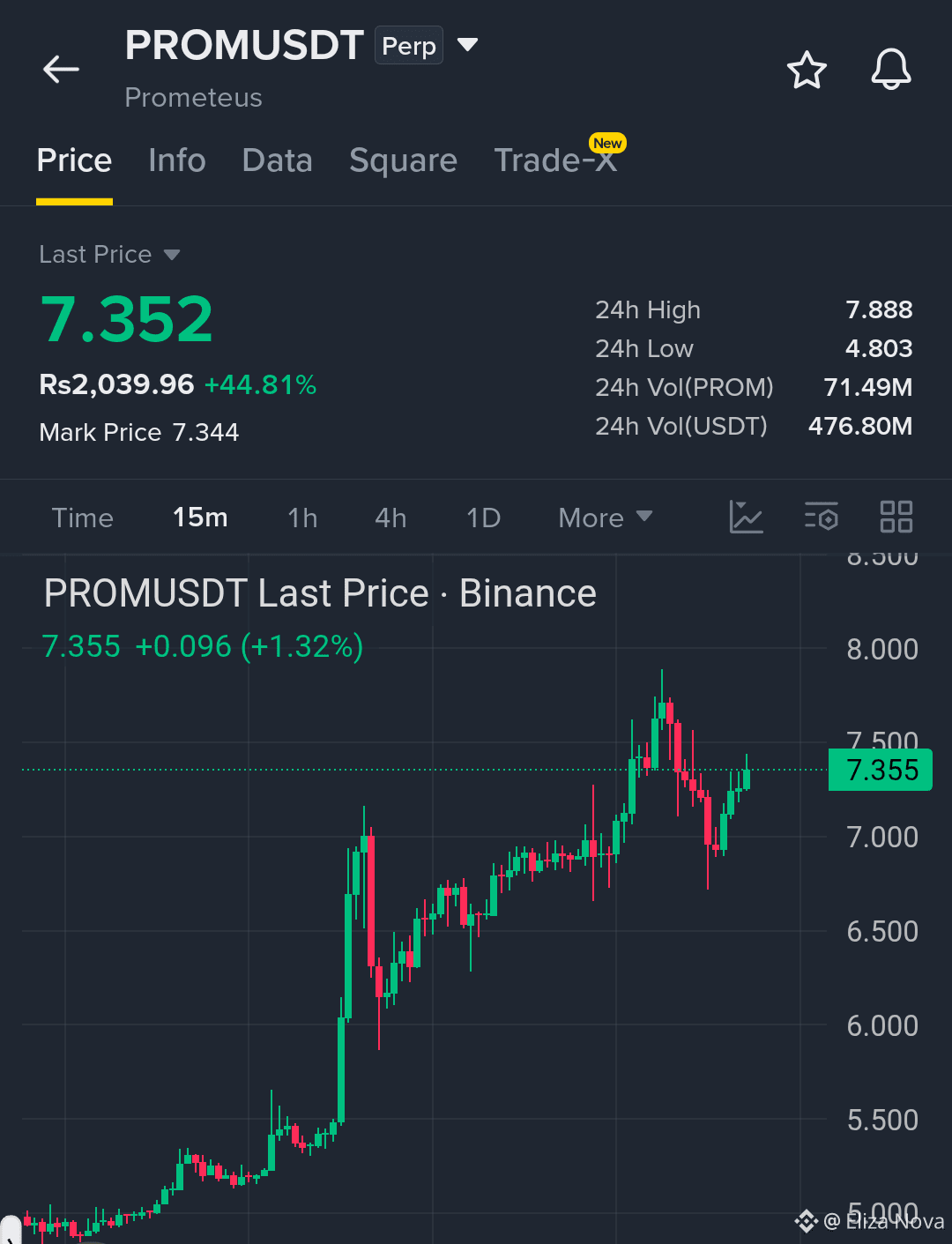Open the Data tab

click(x=278, y=160)
